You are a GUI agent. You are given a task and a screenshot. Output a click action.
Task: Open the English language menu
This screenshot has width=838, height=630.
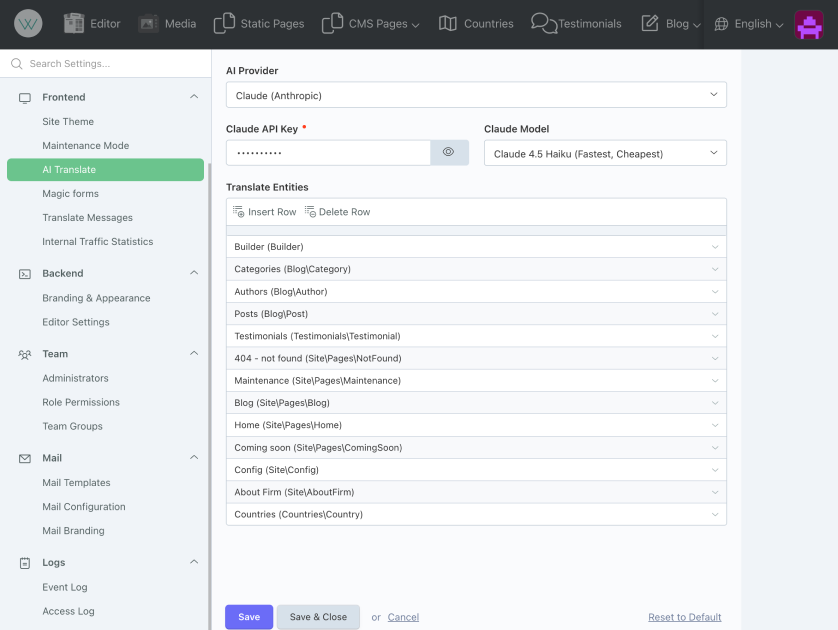pyautogui.click(x=749, y=24)
